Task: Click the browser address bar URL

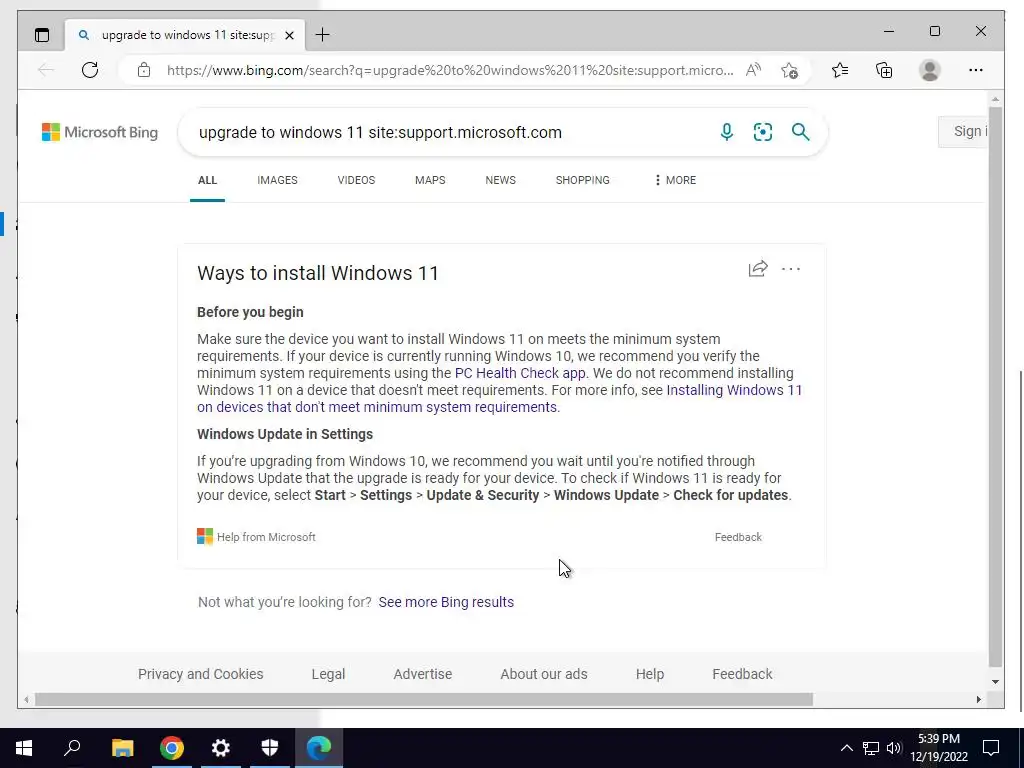Action: point(449,70)
